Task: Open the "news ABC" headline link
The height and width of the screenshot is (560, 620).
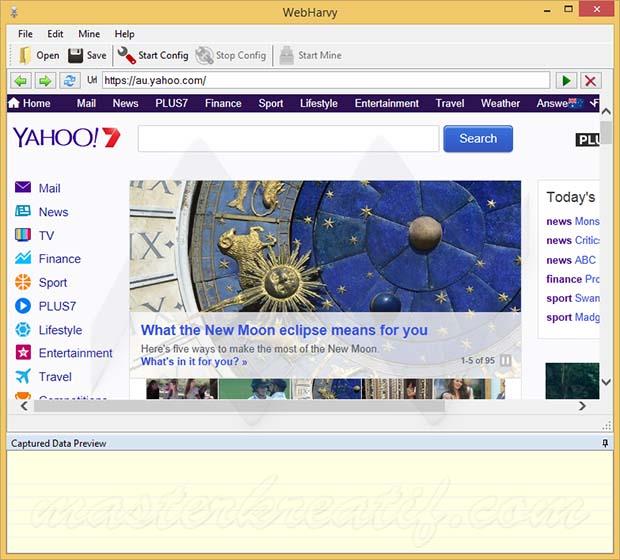Action: (x=571, y=260)
